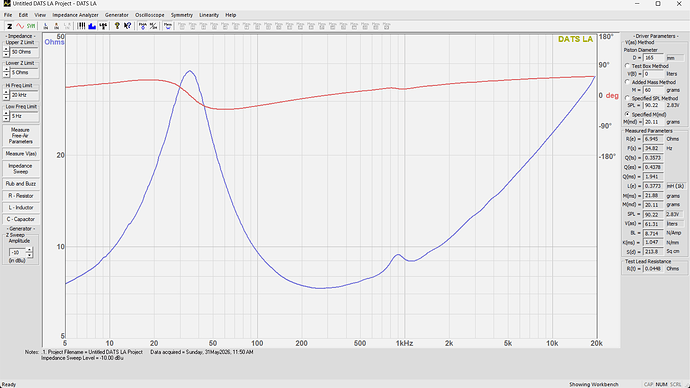Select Added Mass Method radio button
This screenshot has height=388, width=690.
(x=628, y=82)
